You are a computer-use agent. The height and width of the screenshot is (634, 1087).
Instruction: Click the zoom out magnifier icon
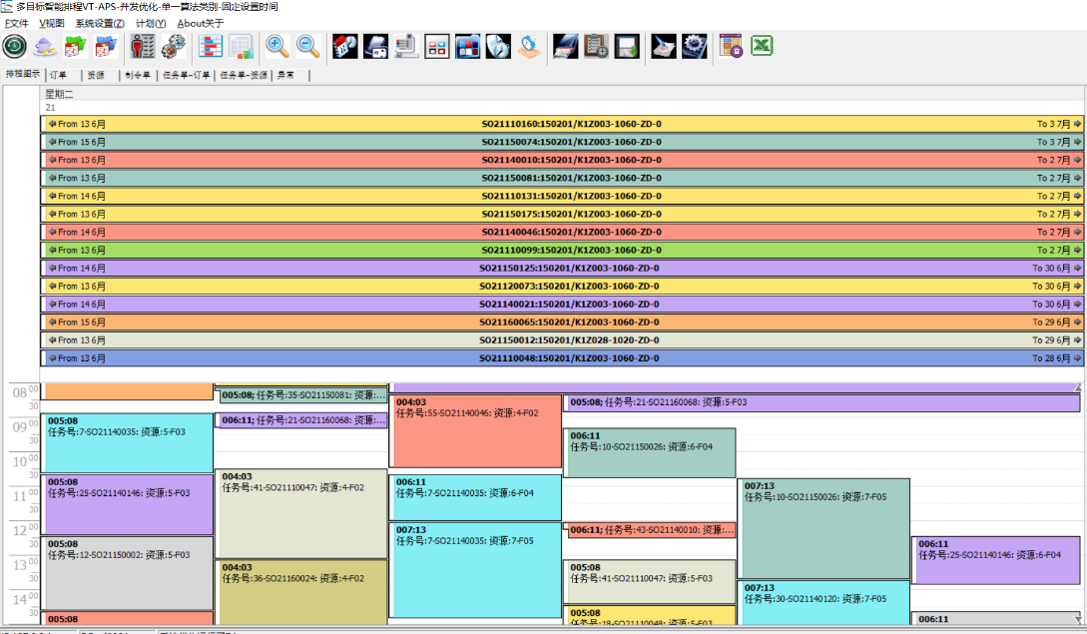click(x=307, y=46)
